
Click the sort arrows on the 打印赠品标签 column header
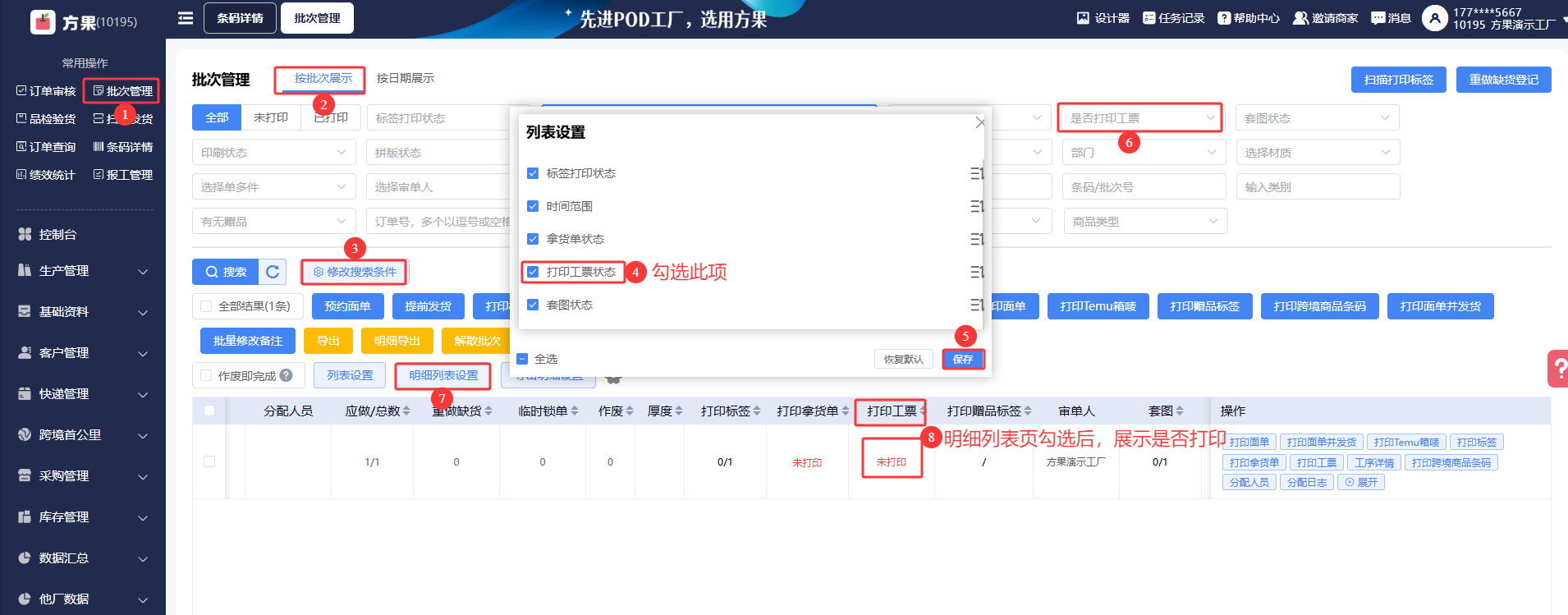[1028, 411]
